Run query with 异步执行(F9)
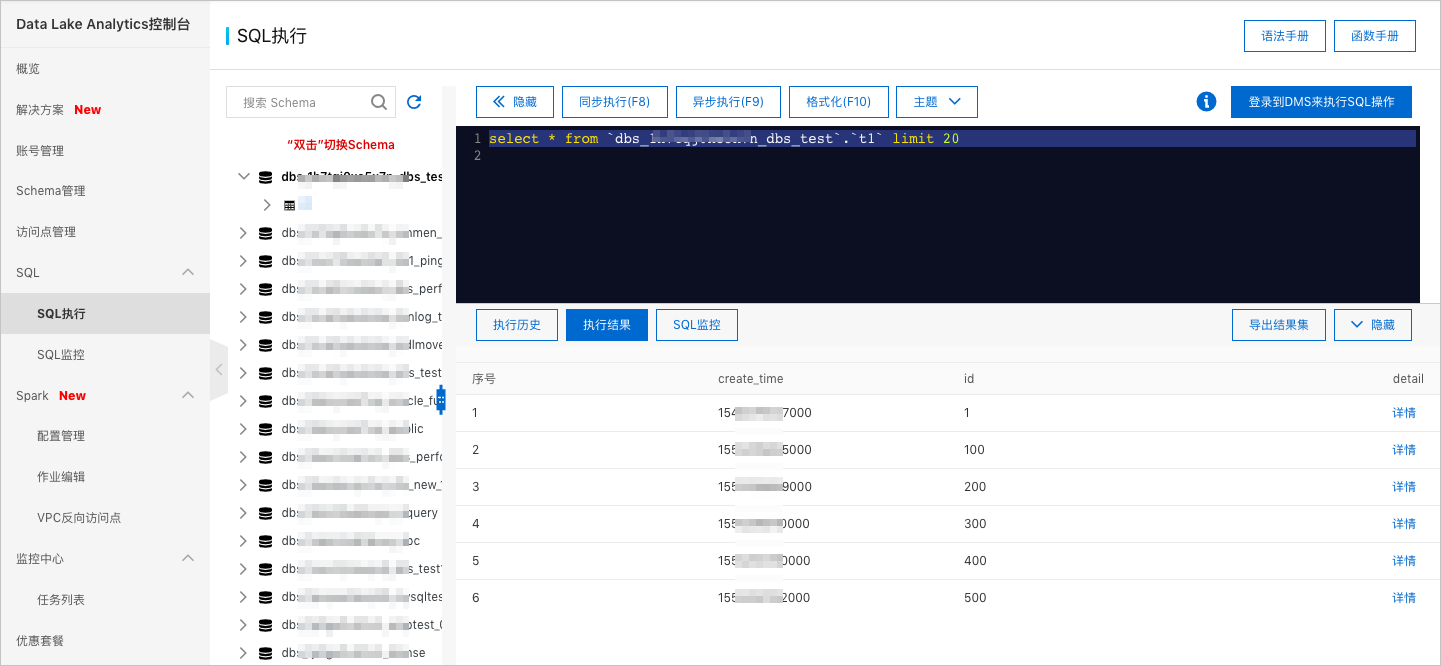 click(728, 102)
